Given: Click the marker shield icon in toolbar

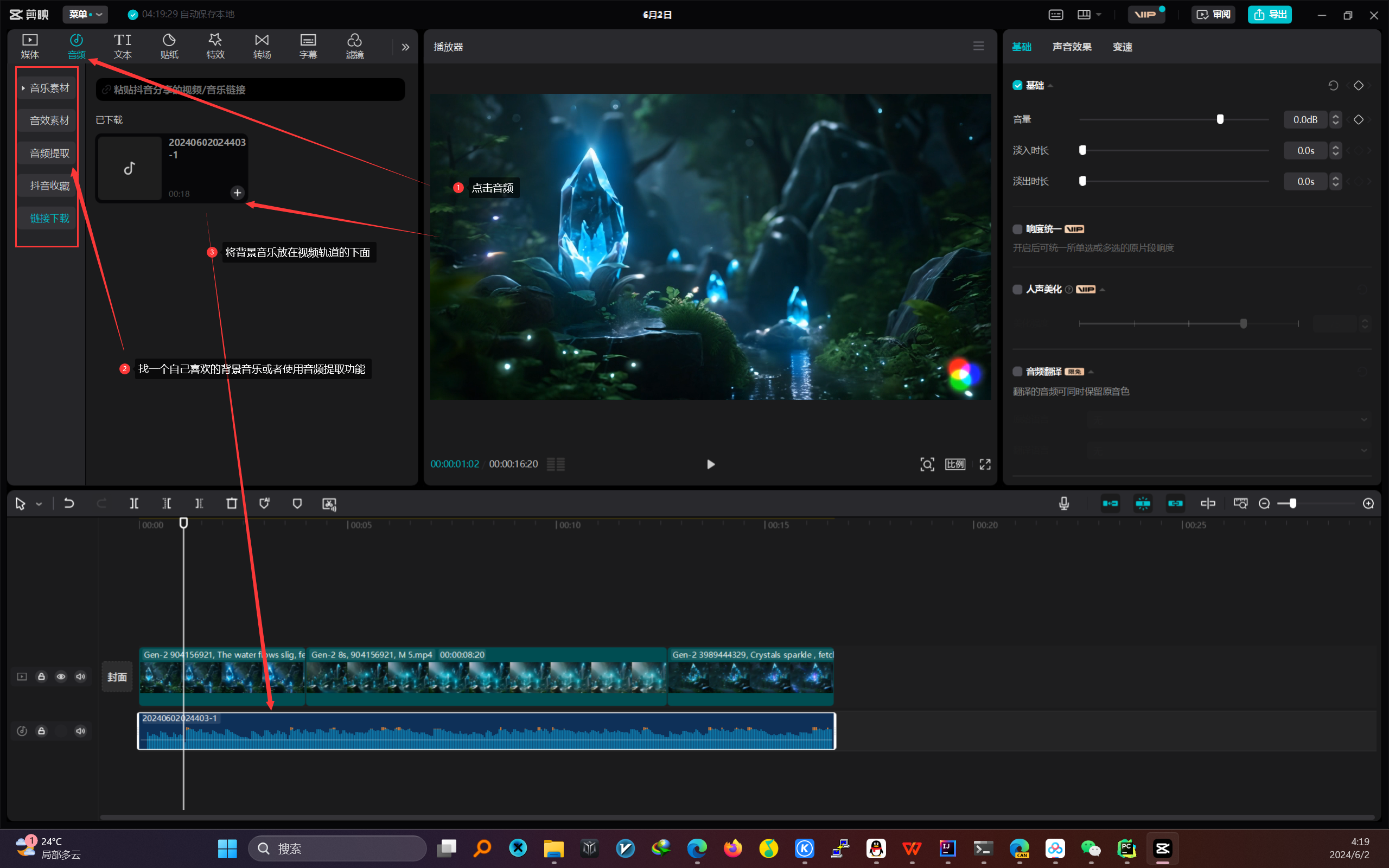Looking at the screenshot, I should (297, 503).
